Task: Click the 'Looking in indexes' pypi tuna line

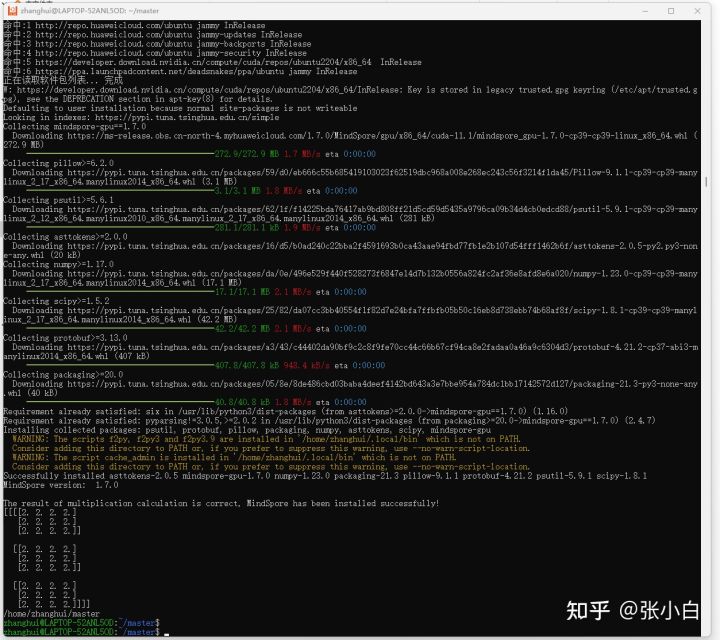Action: [x=141, y=117]
